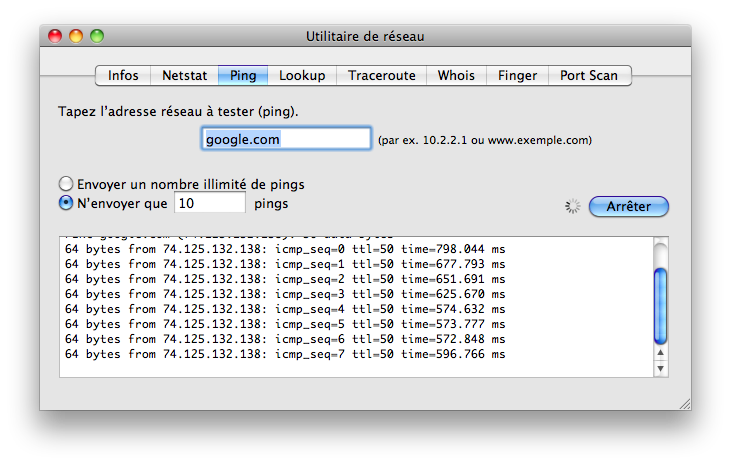The image size is (731, 465).
Task: Click the scrollbar up arrow in results
Action: (660, 354)
